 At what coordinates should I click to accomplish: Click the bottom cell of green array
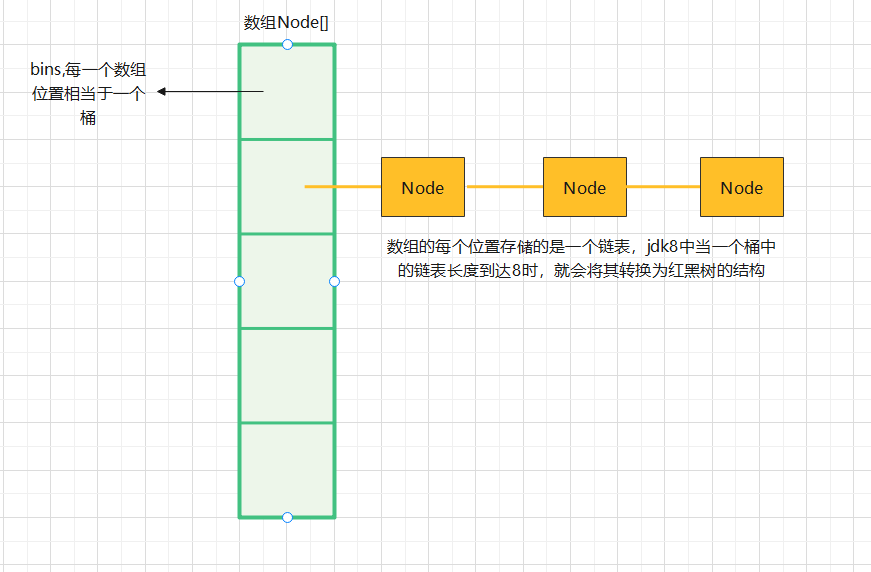(287, 470)
